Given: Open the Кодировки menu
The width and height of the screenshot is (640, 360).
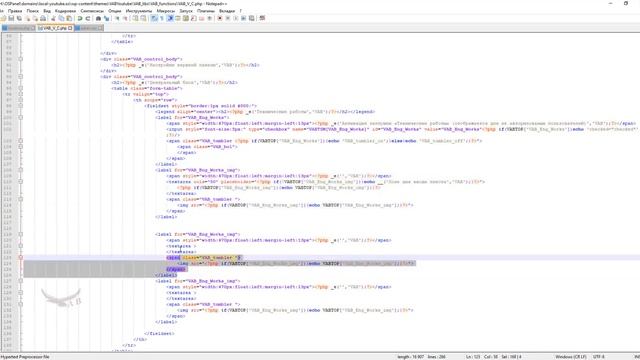Looking at the screenshot, I should (65, 11).
